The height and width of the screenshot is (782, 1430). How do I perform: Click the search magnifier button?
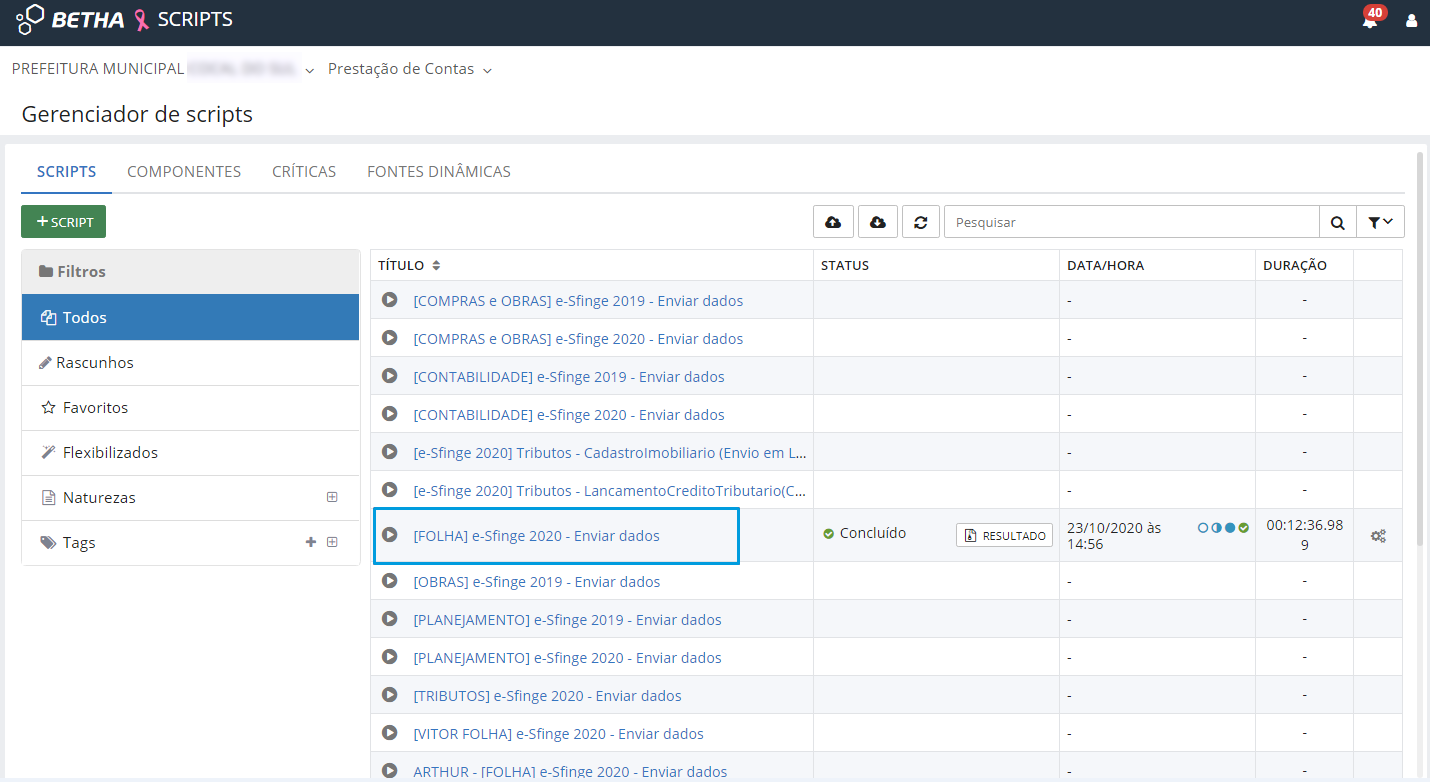pos(1337,222)
